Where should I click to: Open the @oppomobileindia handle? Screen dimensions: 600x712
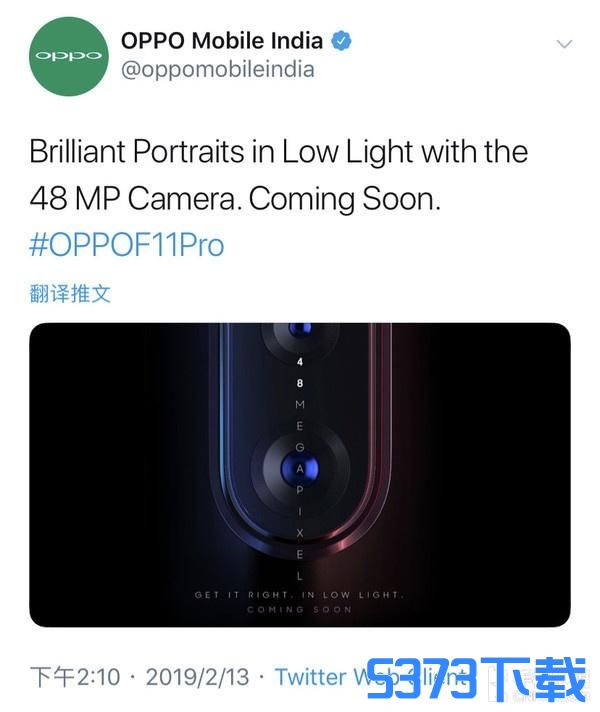point(218,69)
